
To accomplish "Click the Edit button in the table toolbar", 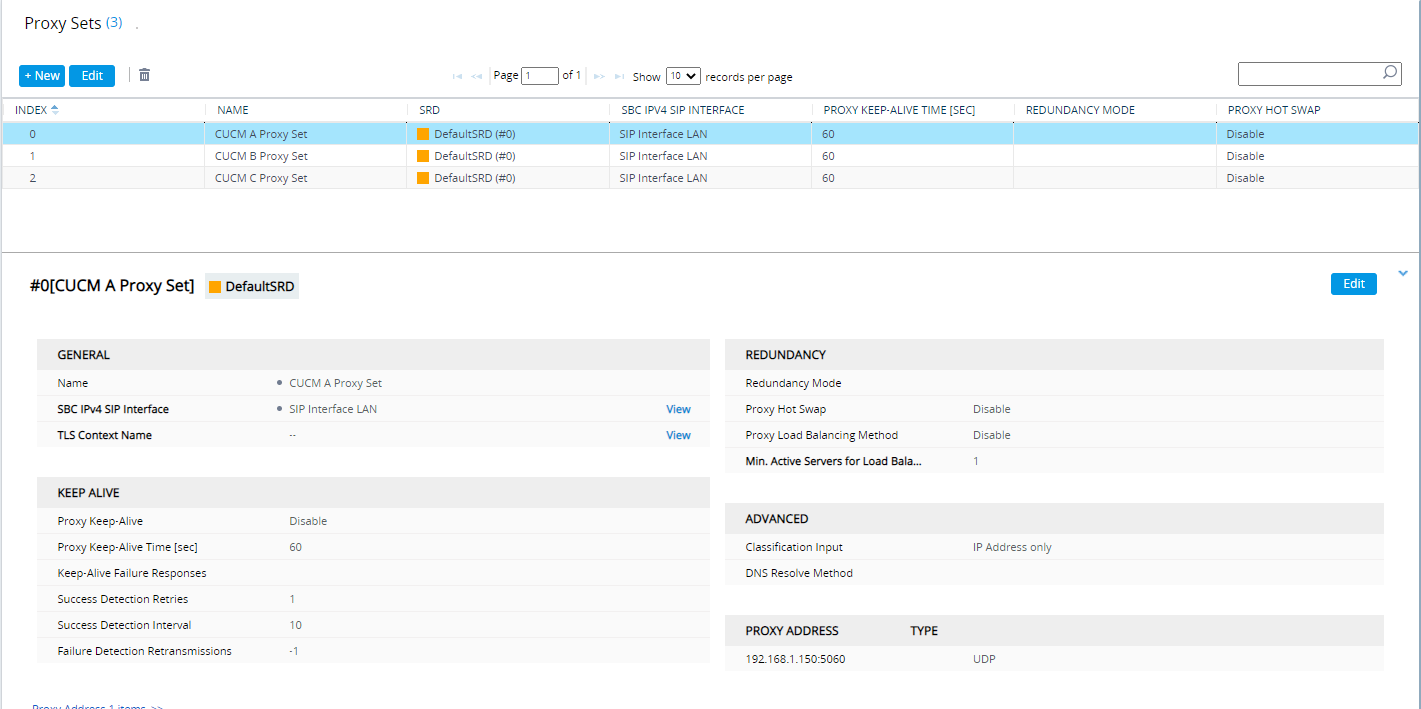I will [x=92, y=76].
